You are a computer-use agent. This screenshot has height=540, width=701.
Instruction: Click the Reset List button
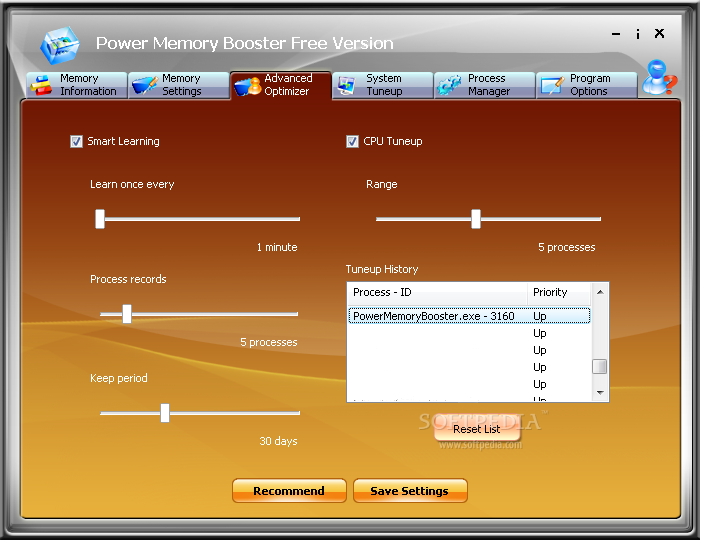click(477, 429)
